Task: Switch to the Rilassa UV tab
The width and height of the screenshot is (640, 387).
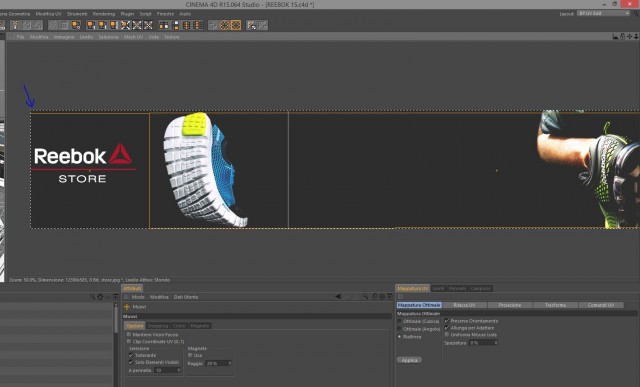Action: point(464,305)
